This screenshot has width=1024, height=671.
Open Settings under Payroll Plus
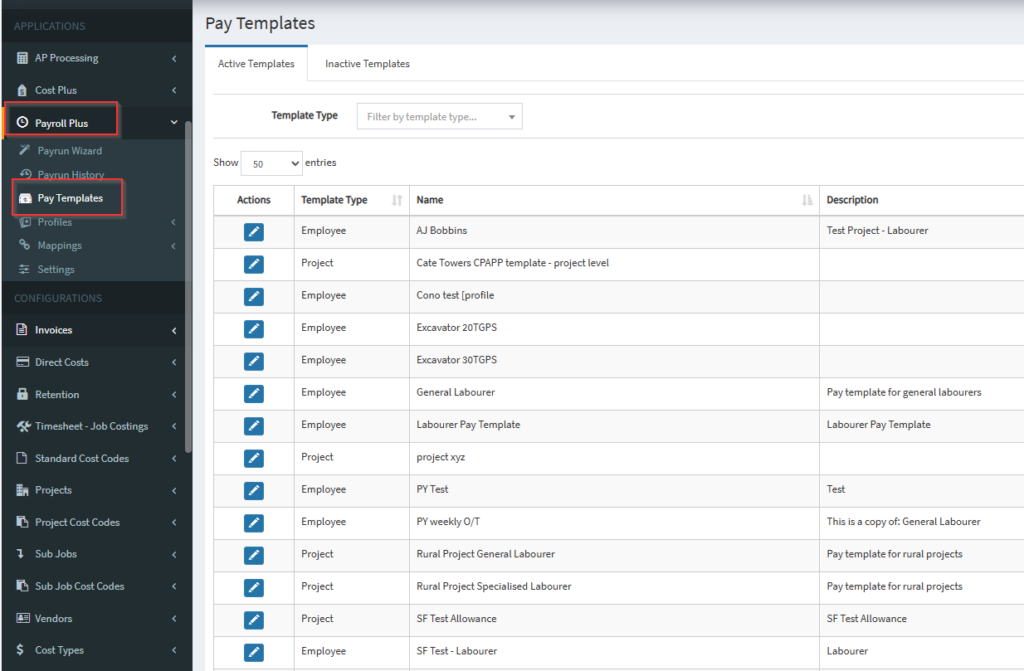(x=56, y=269)
